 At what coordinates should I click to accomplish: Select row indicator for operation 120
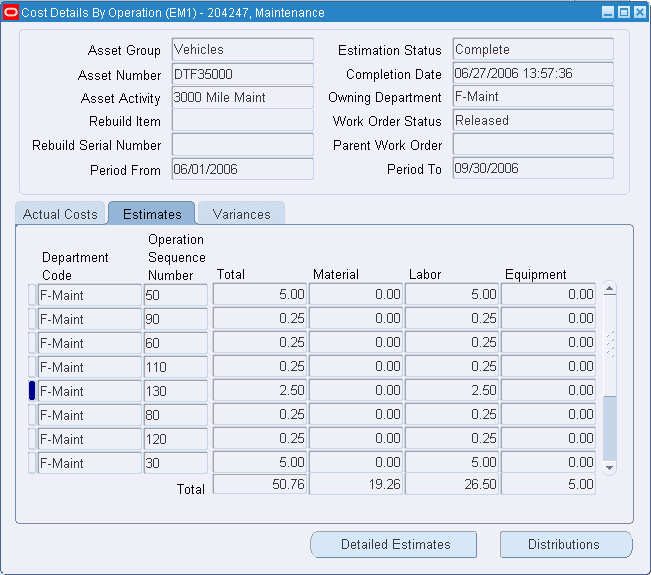(x=32, y=439)
